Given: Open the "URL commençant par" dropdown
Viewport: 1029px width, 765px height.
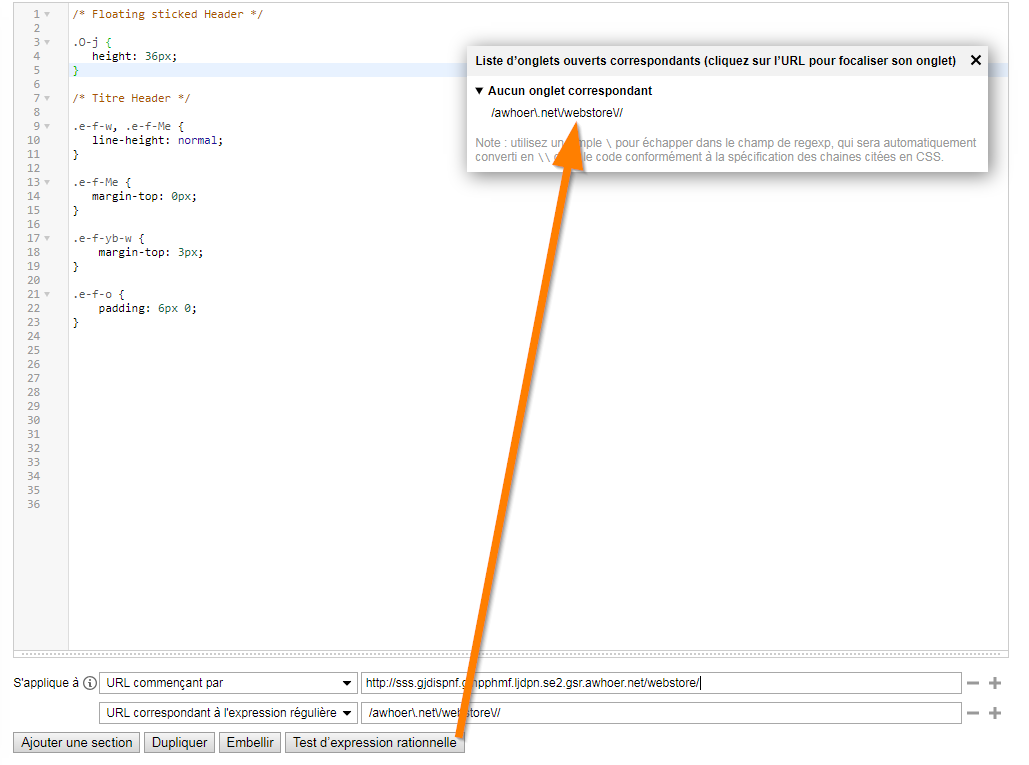Looking at the screenshot, I should coord(228,682).
